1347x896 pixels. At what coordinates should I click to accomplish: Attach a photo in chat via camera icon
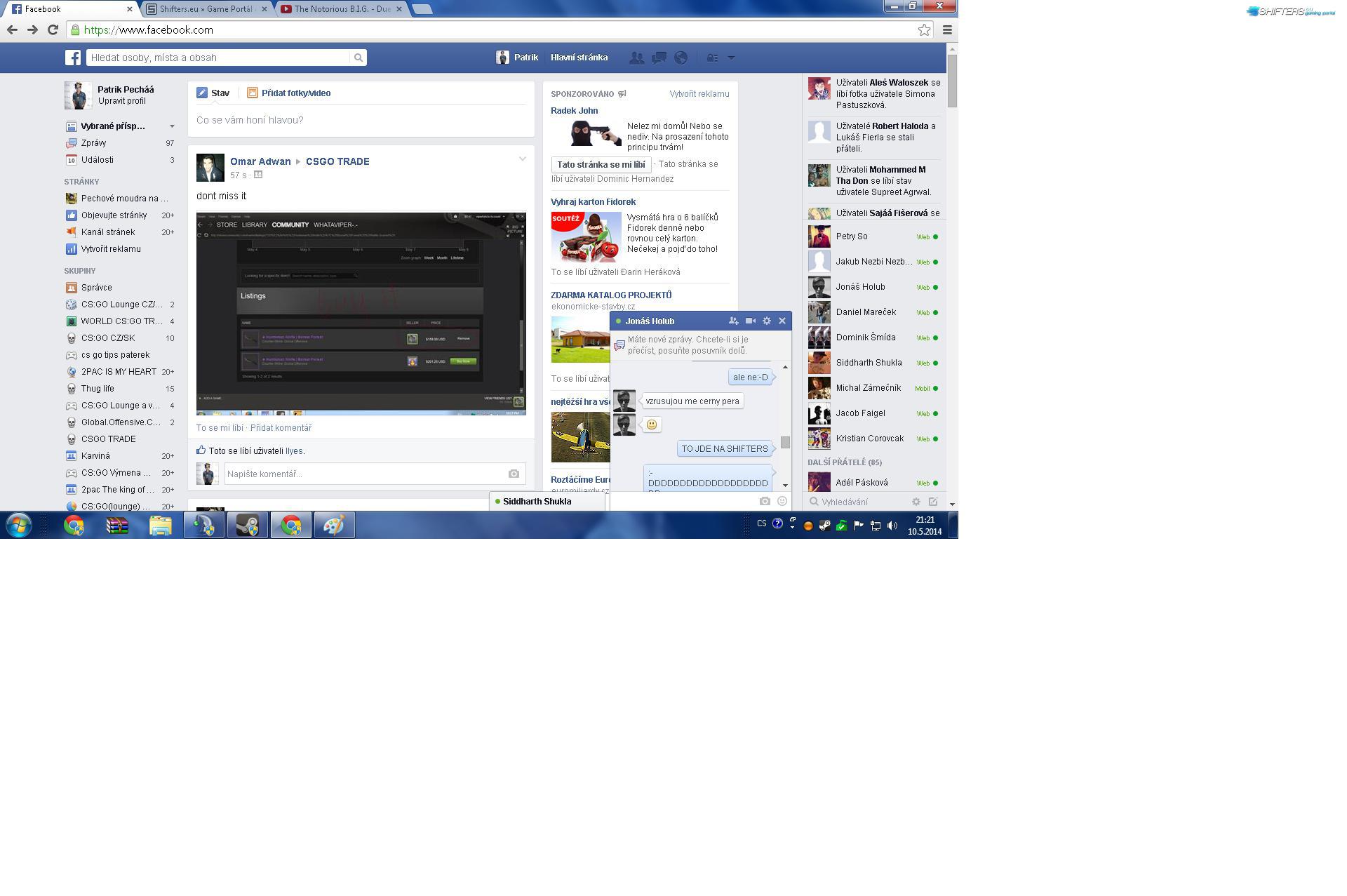(765, 501)
